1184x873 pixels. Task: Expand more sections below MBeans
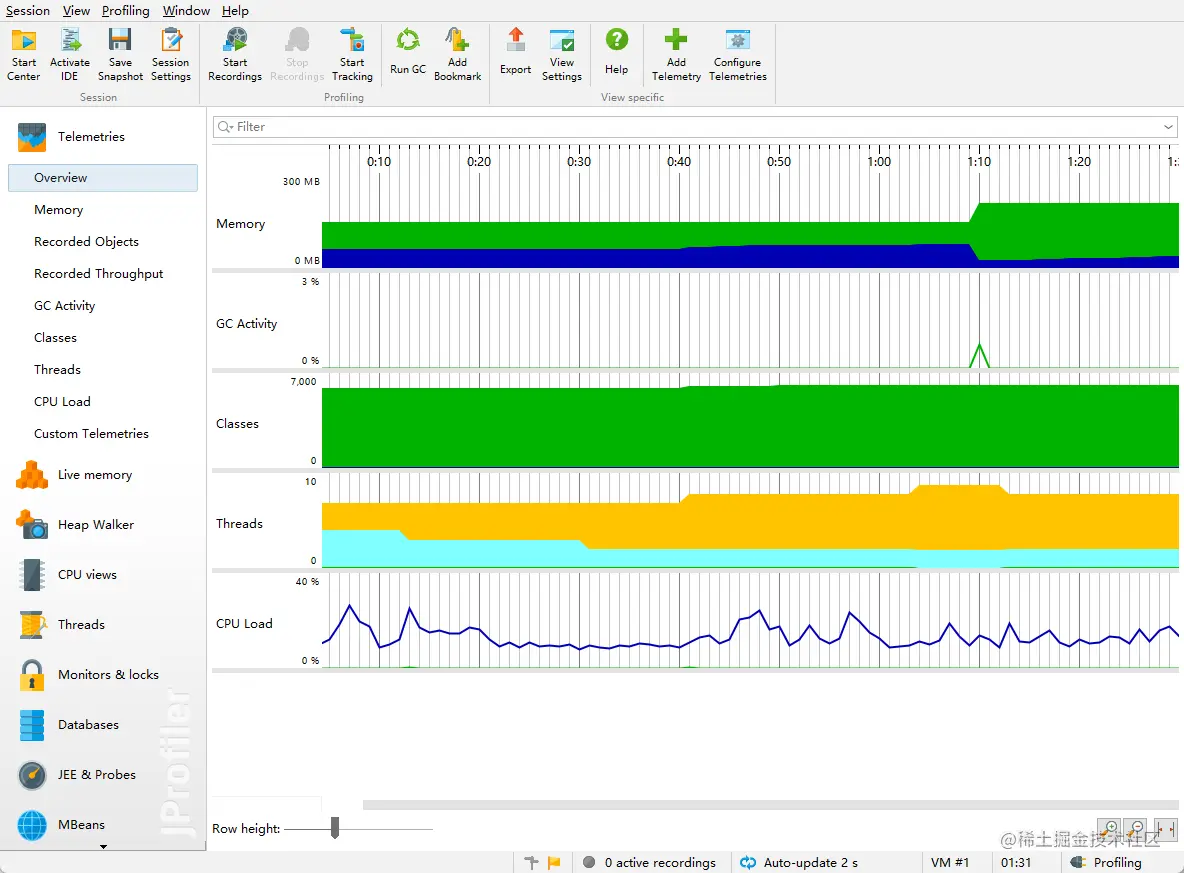click(x=103, y=846)
